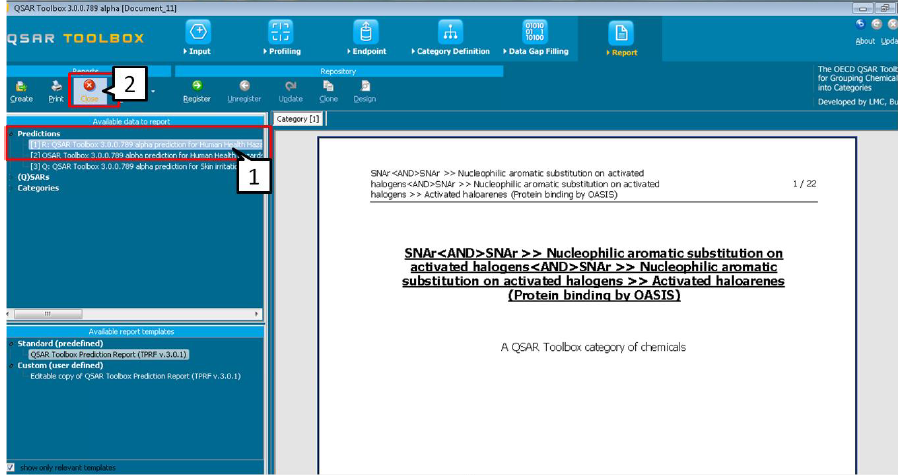The height and width of the screenshot is (475, 916).
Task: Collapse the Standard (predefined) templates node
Action: point(11,344)
